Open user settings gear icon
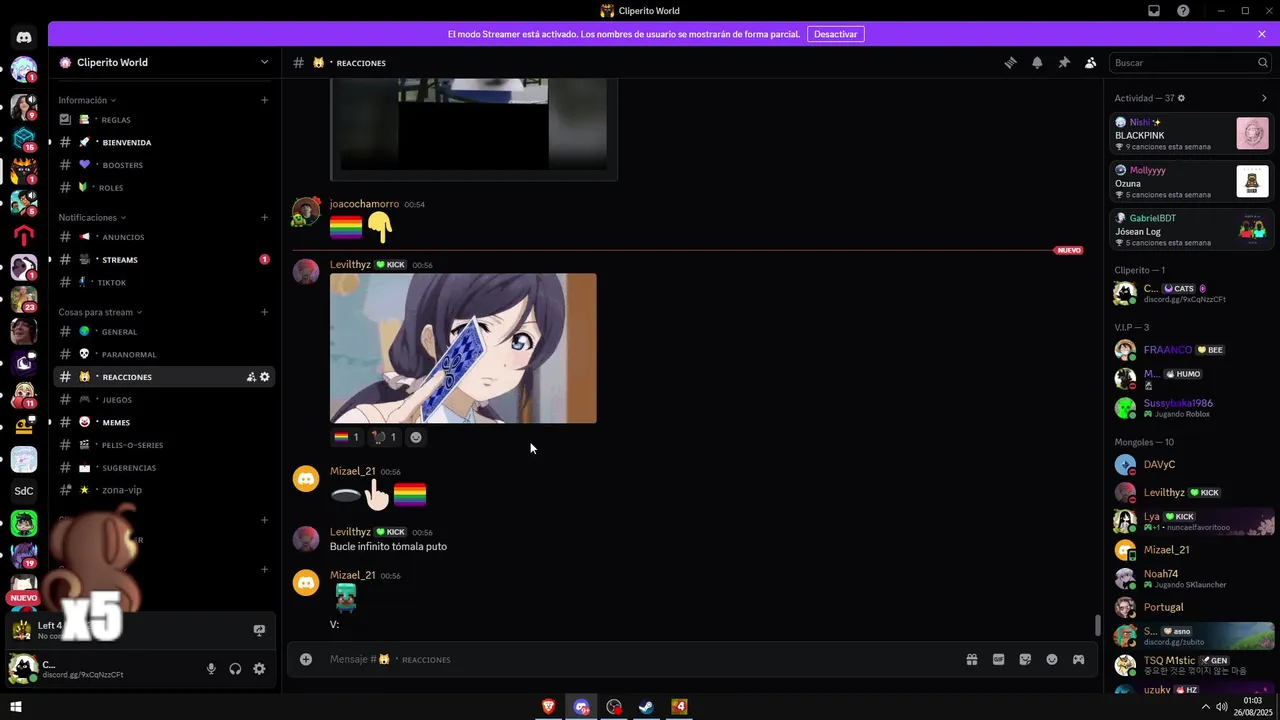The height and width of the screenshot is (720, 1280). [x=259, y=669]
